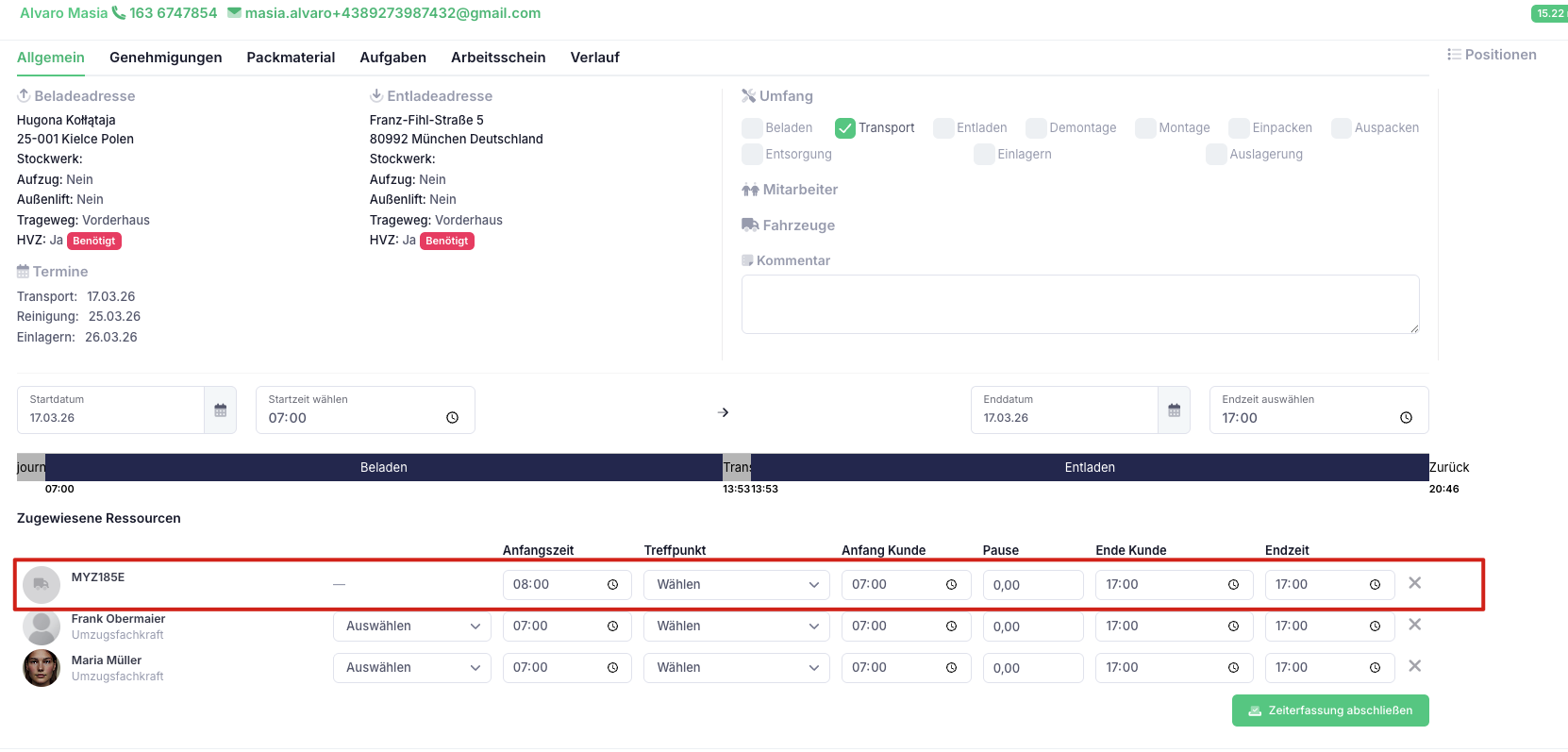1568x752 pixels.
Task: Remove MYZ185E vehicle with X icon
Action: (1415, 583)
